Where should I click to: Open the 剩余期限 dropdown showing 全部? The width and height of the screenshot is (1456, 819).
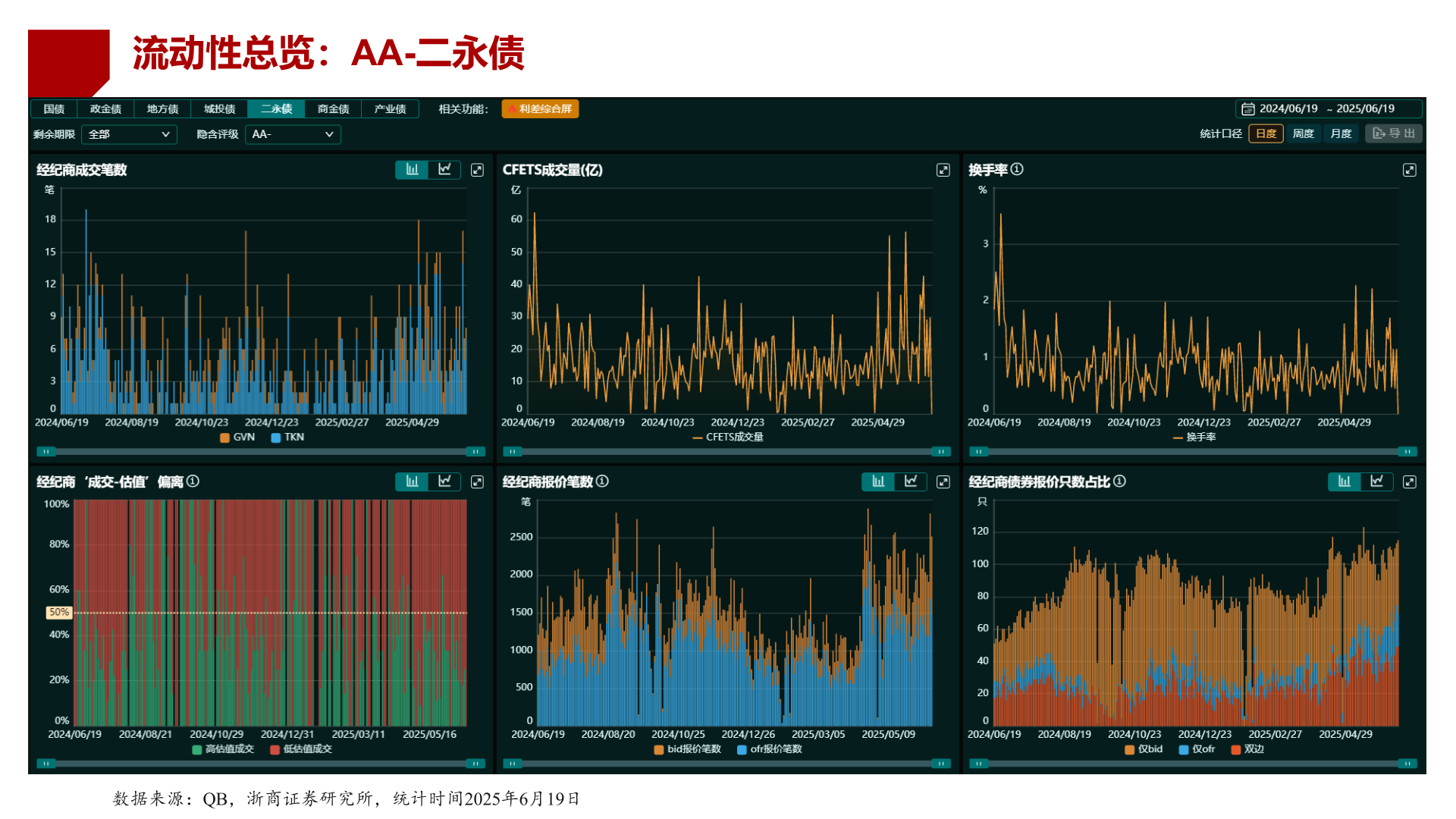129,134
